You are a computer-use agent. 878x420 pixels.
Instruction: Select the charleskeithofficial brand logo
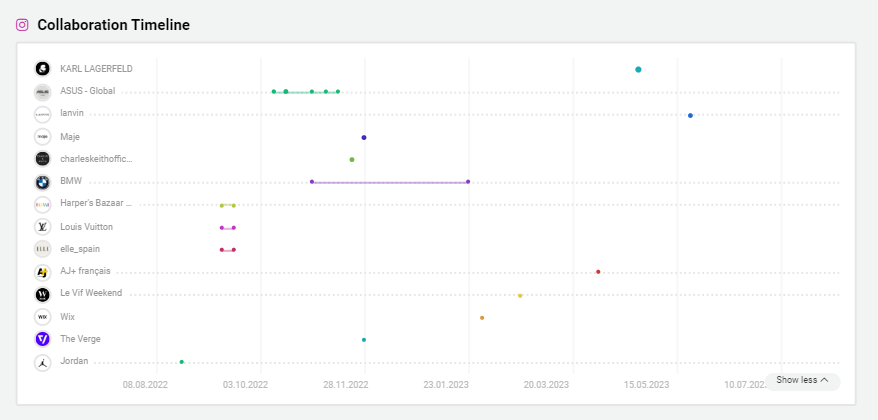point(43,159)
